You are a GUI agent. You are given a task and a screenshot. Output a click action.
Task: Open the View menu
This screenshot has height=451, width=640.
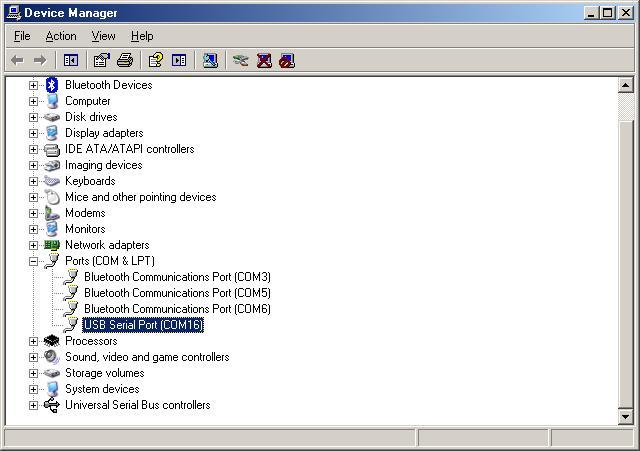point(103,36)
